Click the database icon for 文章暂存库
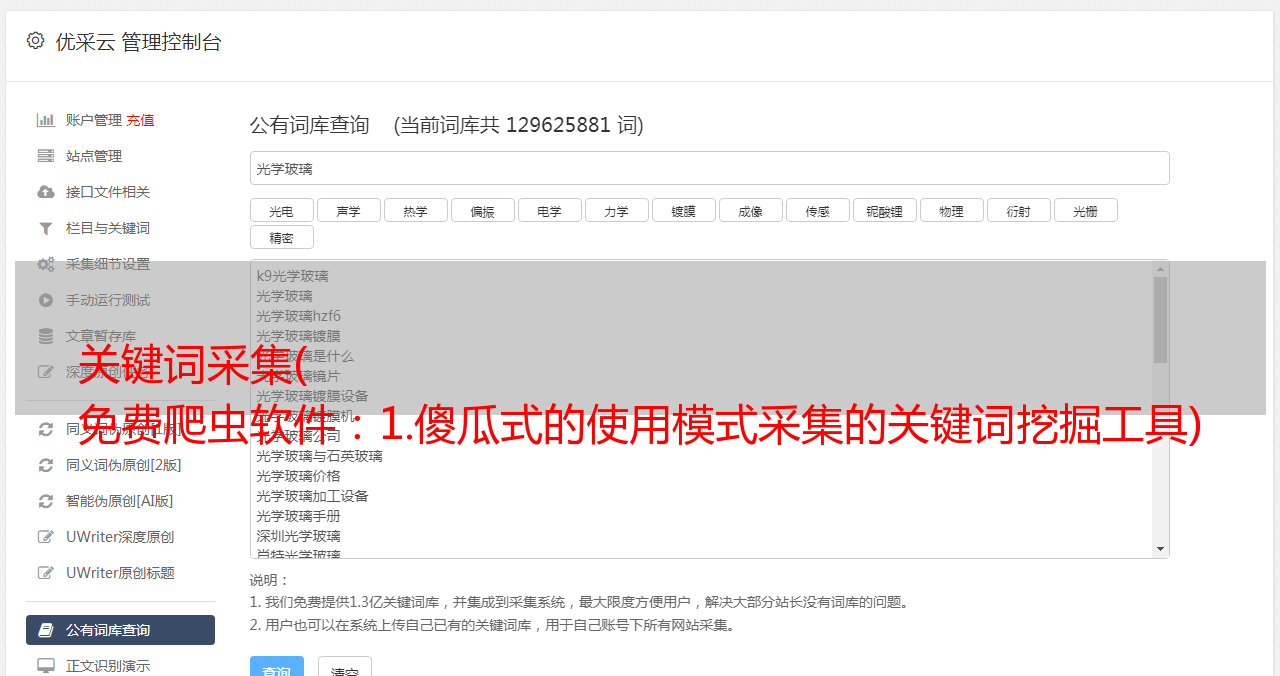 (46, 336)
